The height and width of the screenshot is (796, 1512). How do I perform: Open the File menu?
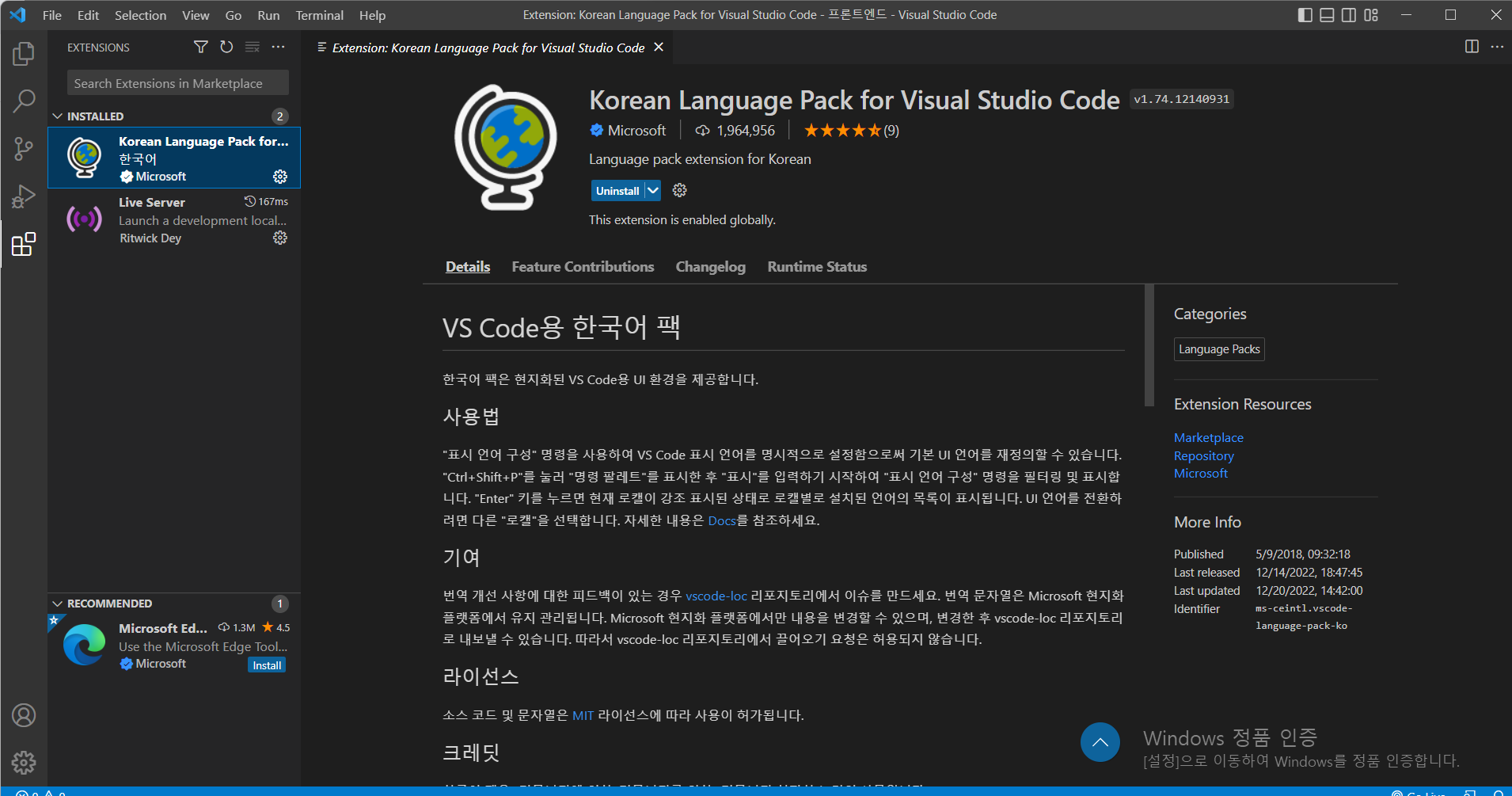click(x=52, y=15)
